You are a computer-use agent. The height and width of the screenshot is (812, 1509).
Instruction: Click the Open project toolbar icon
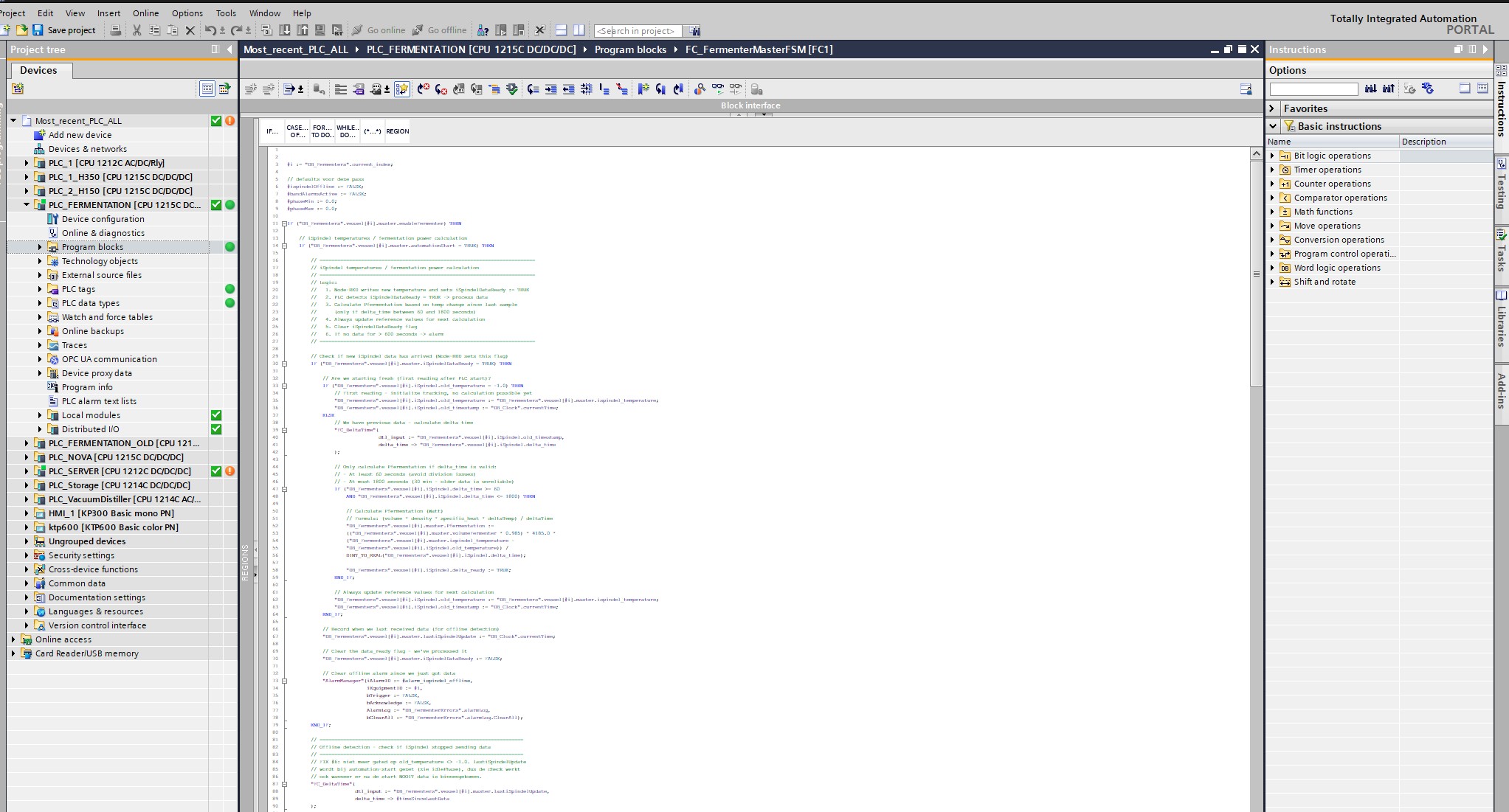click(21, 30)
